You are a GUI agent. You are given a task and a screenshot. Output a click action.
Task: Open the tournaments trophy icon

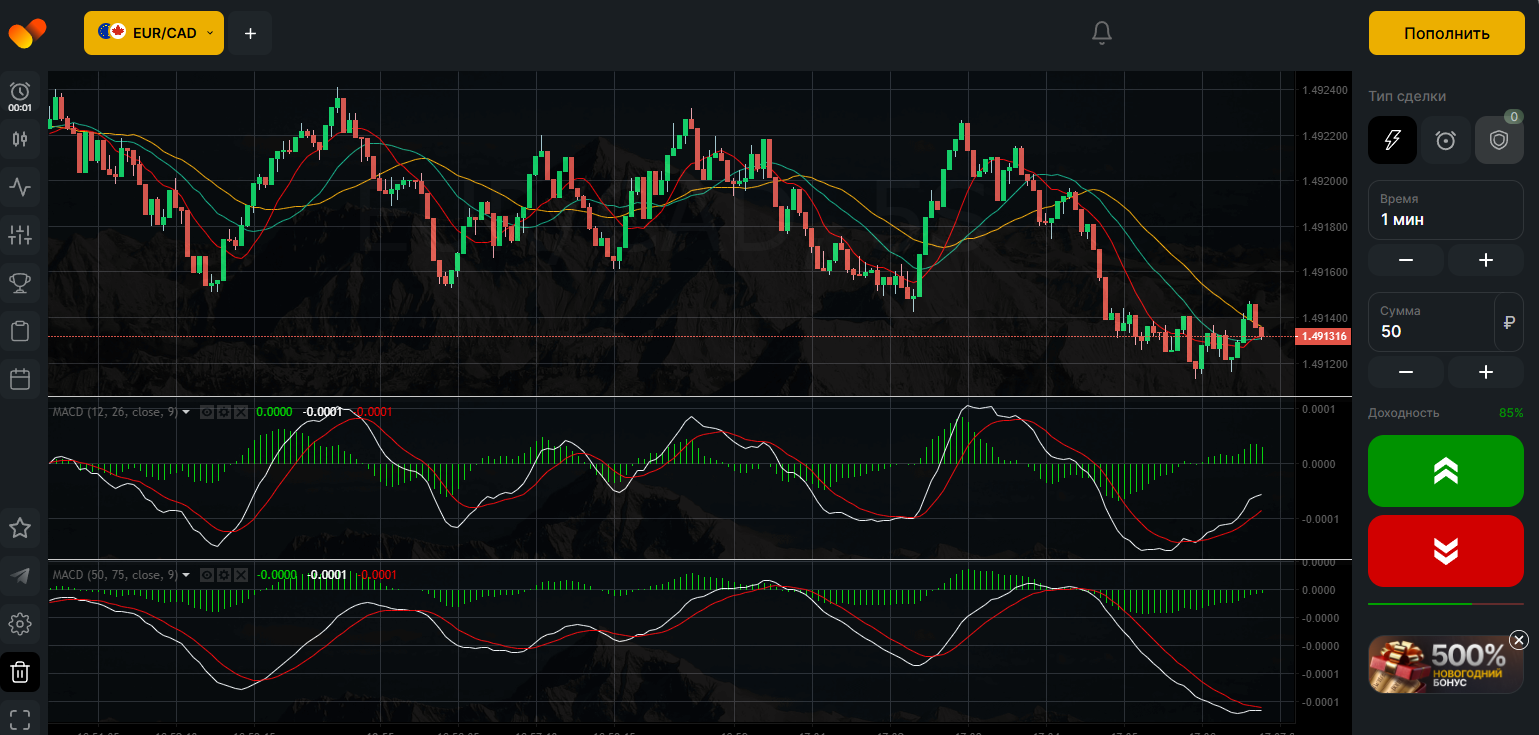click(20, 283)
